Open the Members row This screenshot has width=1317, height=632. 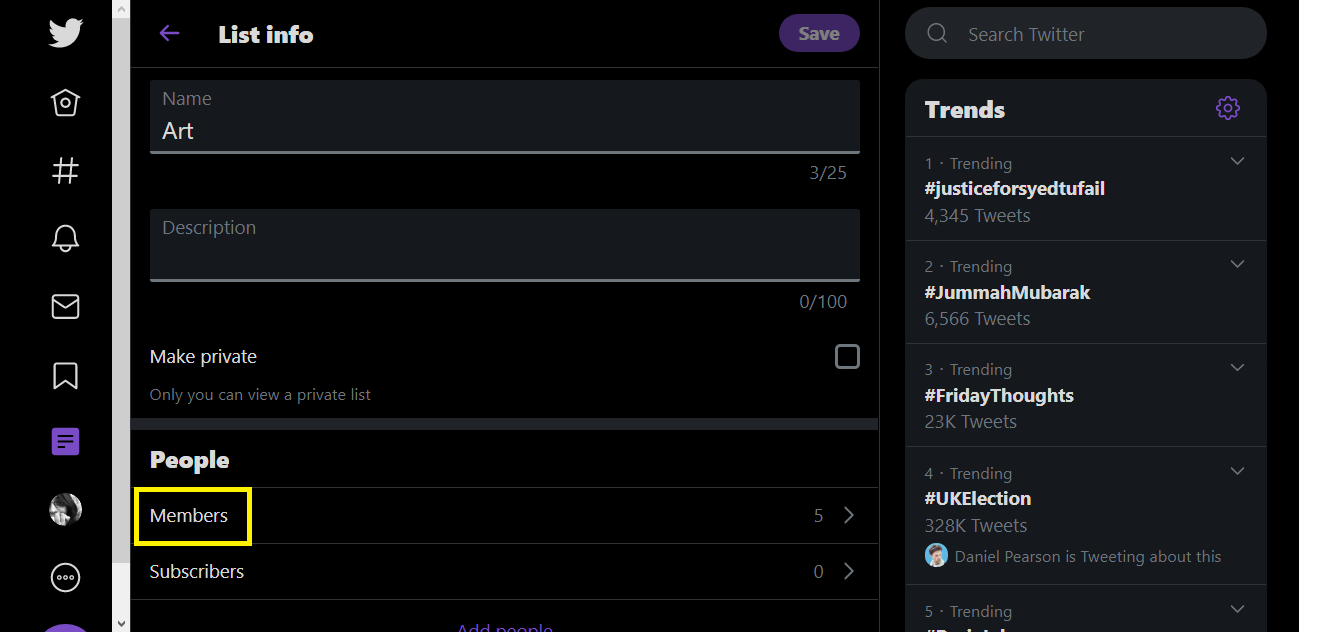coord(504,516)
